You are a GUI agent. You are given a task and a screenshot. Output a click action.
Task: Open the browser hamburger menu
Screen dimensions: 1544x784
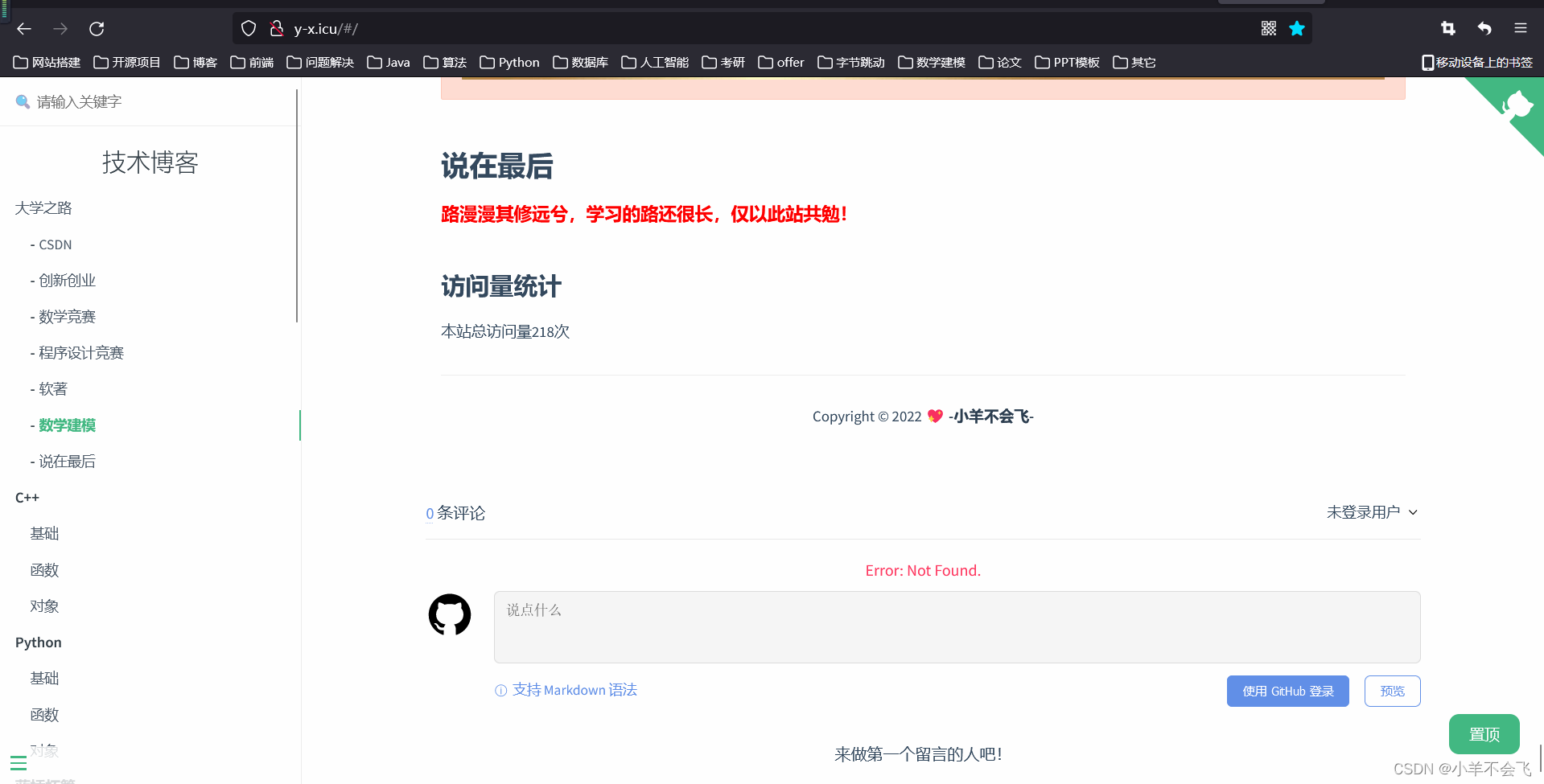(1520, 28)
